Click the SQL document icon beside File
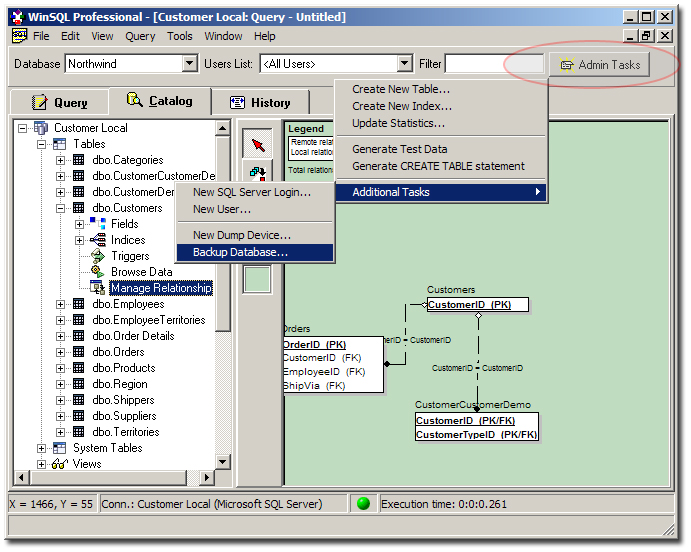Image resolution: width=691 pixels, height=552 pixels. pos(19,36)
